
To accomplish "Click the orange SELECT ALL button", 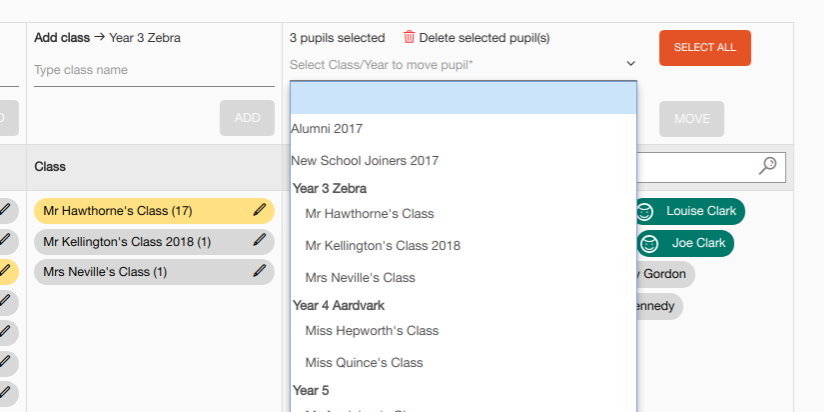I will (x=705, y=48).
